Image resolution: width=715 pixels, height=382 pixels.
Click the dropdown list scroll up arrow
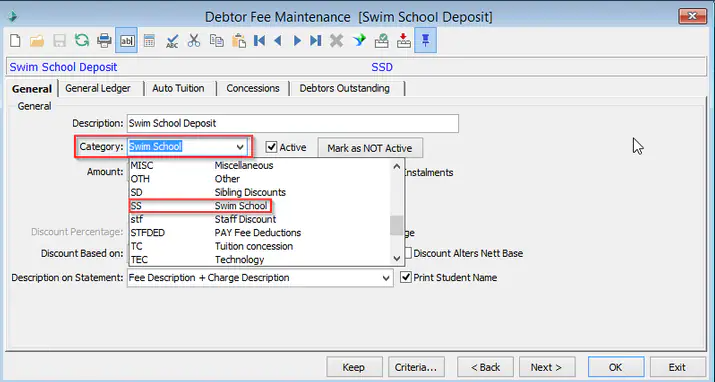(397, 166)
